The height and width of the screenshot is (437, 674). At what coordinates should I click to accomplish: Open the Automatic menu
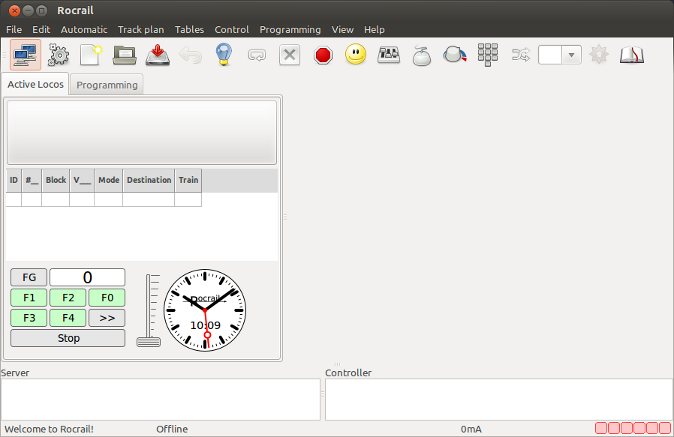click(x=84, y=30)
